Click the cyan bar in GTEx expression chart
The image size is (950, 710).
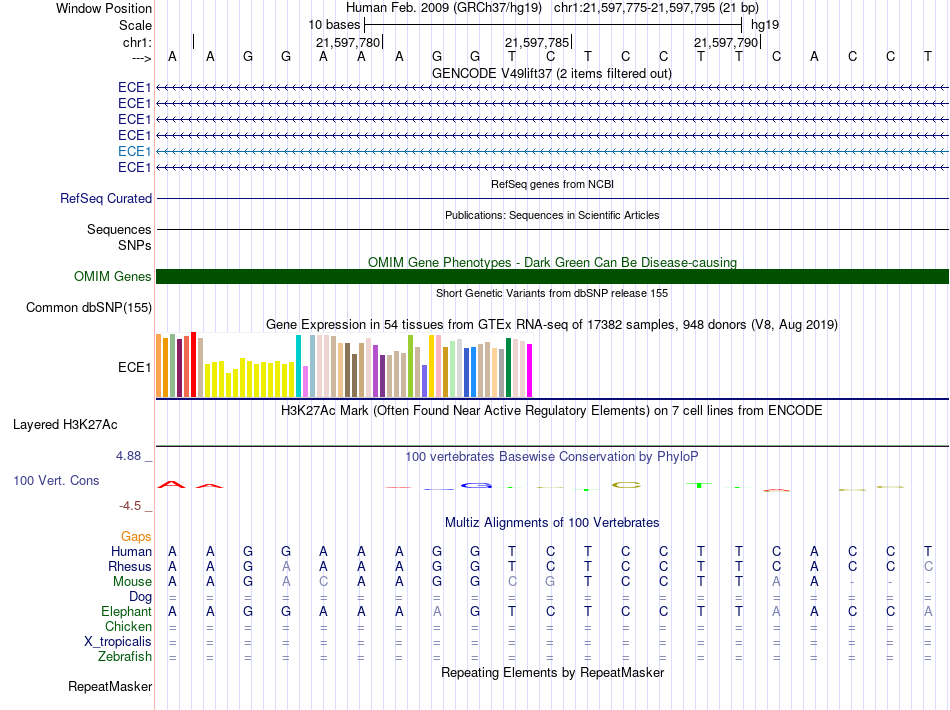299,366
